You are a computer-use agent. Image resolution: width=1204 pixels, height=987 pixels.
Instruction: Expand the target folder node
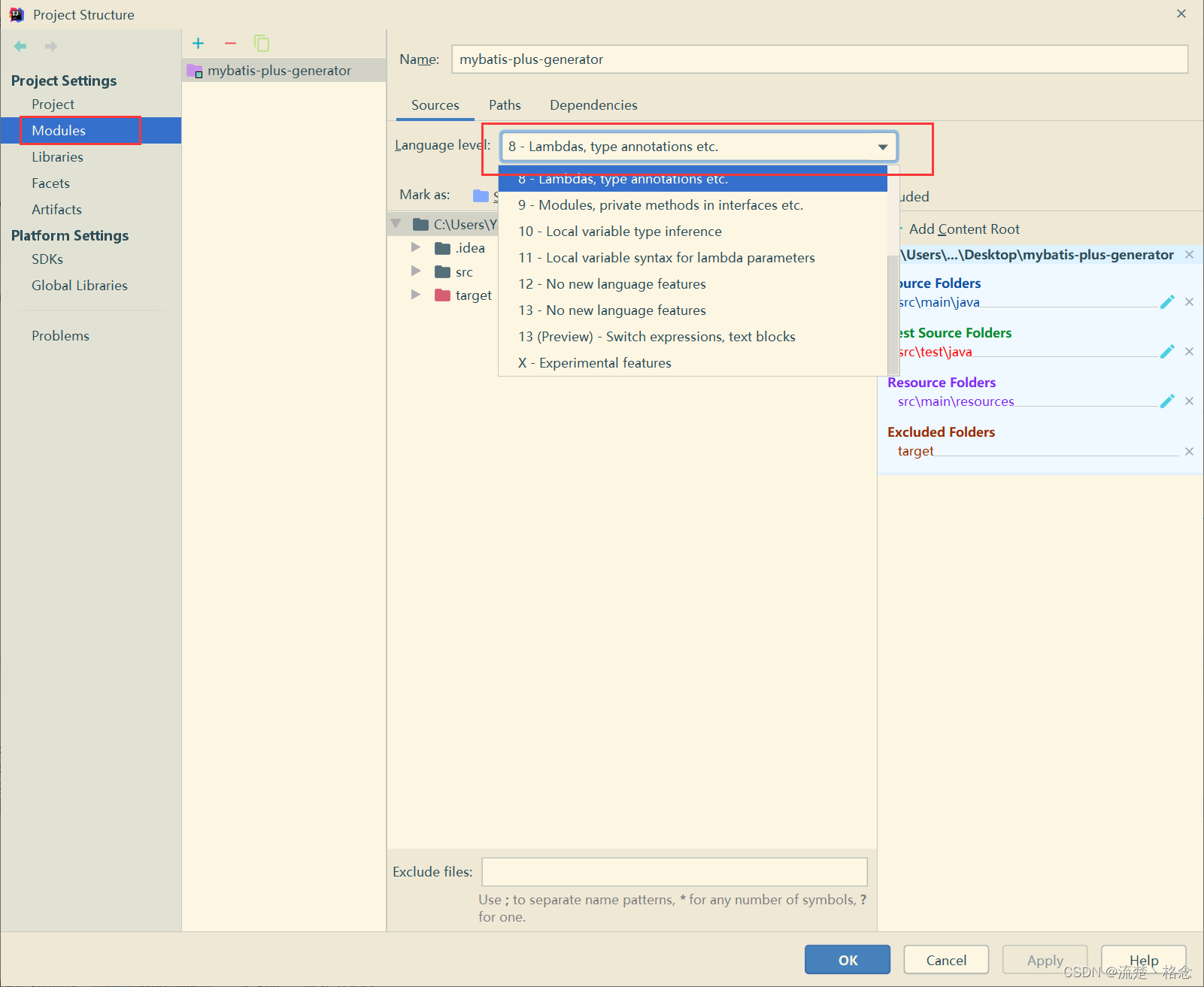(x=416, y=295)
